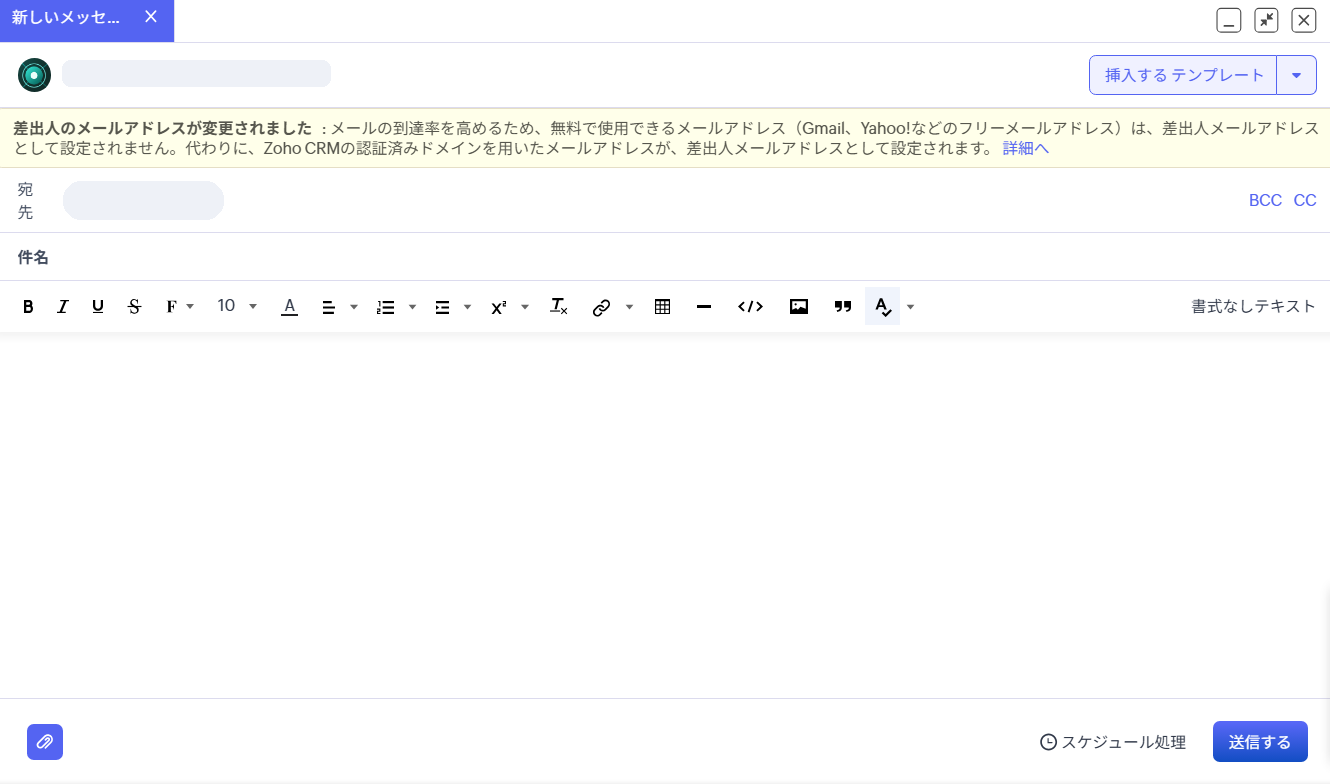Expand spell check options arrow
The height and width of the screenshot is (784, 1330).
click(910, 307)
